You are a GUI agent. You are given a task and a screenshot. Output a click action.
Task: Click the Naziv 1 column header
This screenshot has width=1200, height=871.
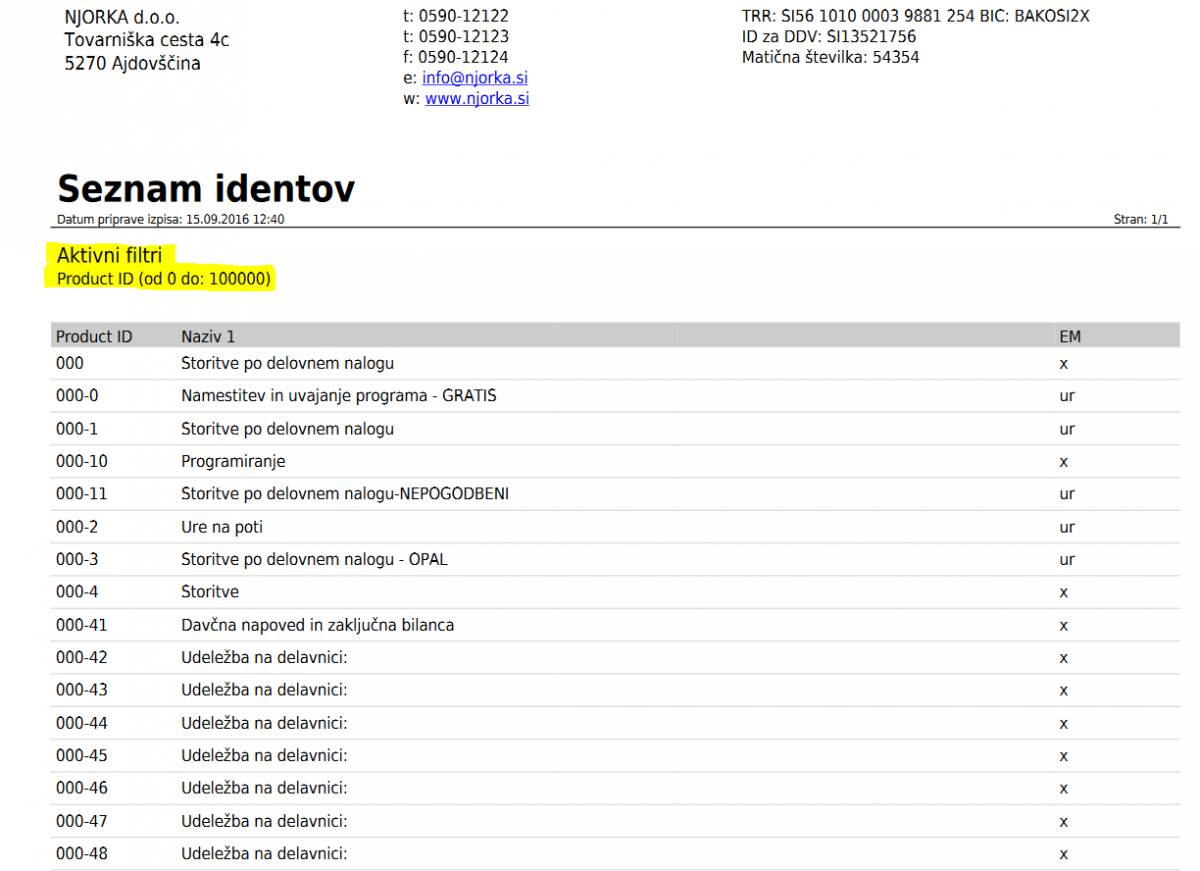click(208, 337)
